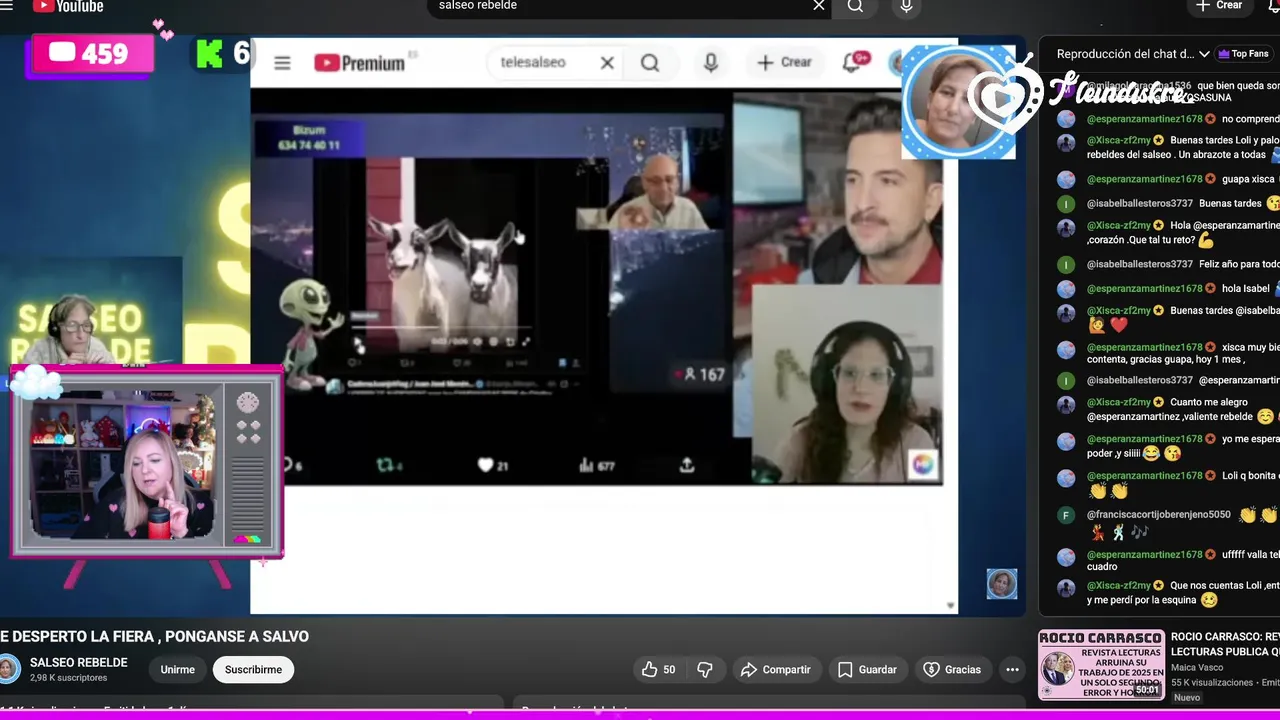Click 'Cuanto me alegro' chat message

click(1168, 409)
